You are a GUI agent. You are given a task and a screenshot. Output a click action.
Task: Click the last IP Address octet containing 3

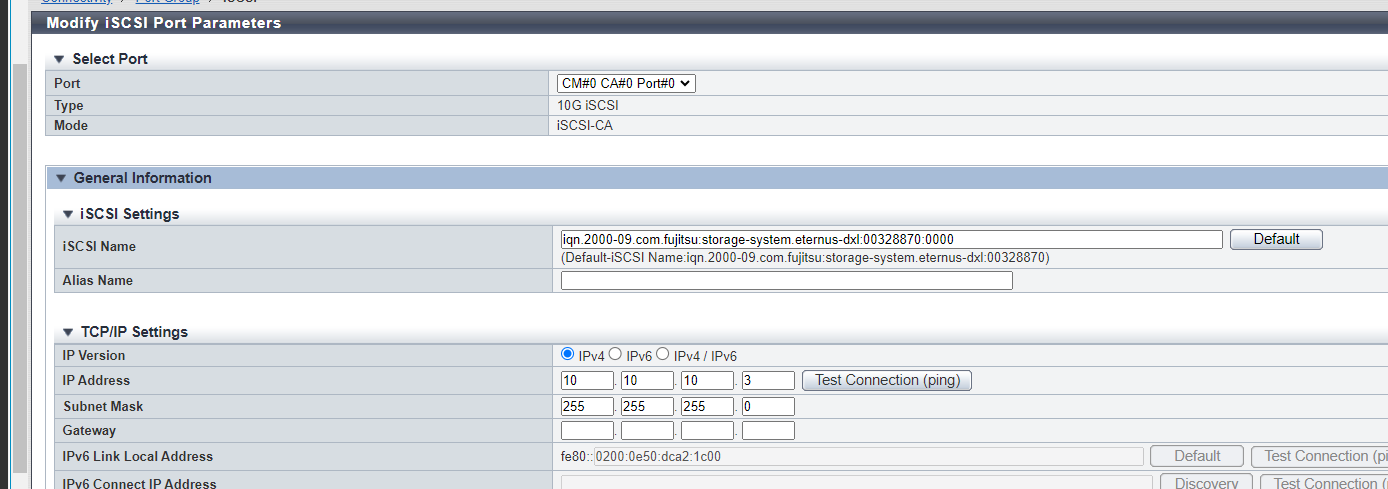click(768, 381)
